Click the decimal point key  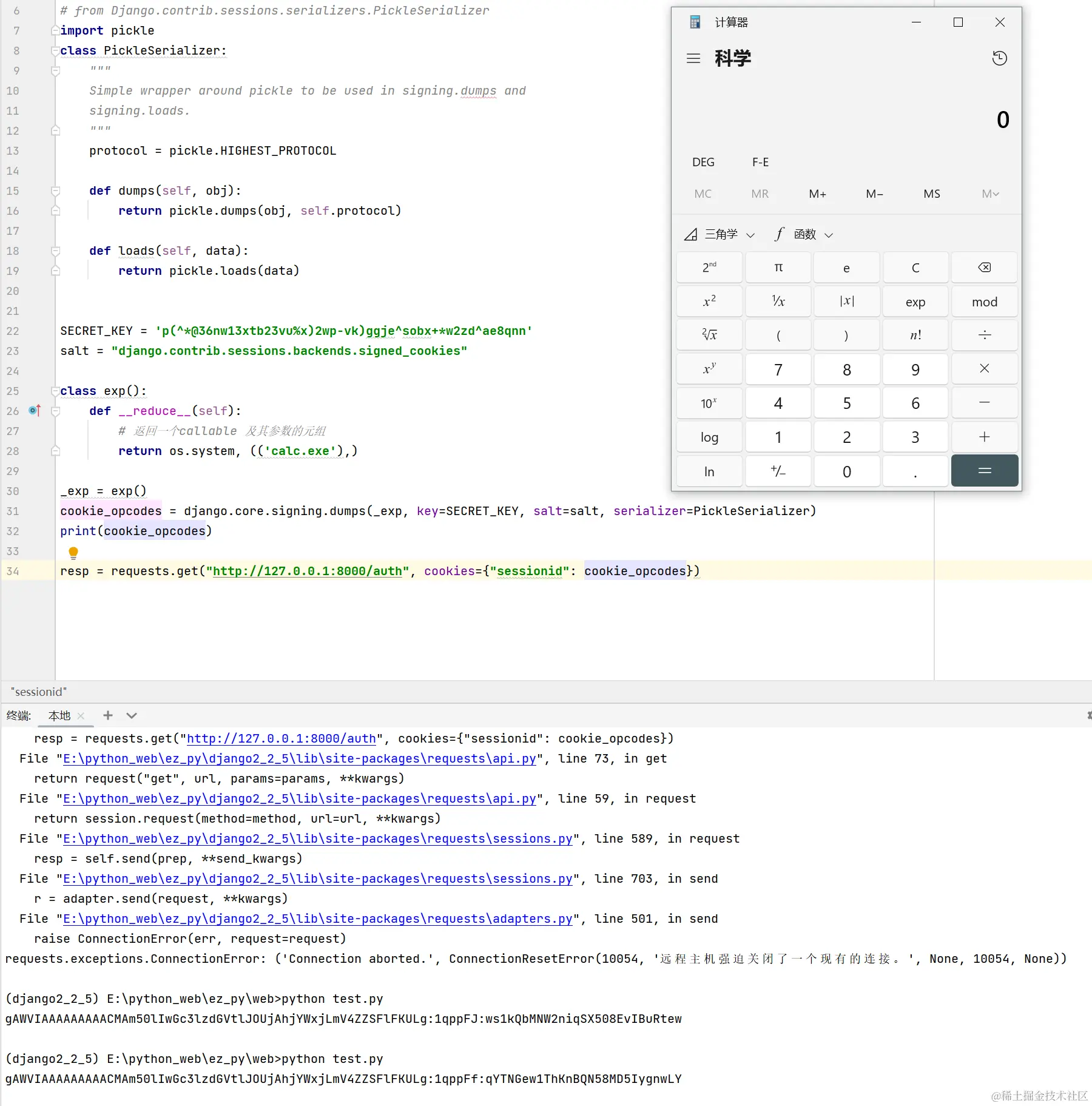tap(915, 471)
